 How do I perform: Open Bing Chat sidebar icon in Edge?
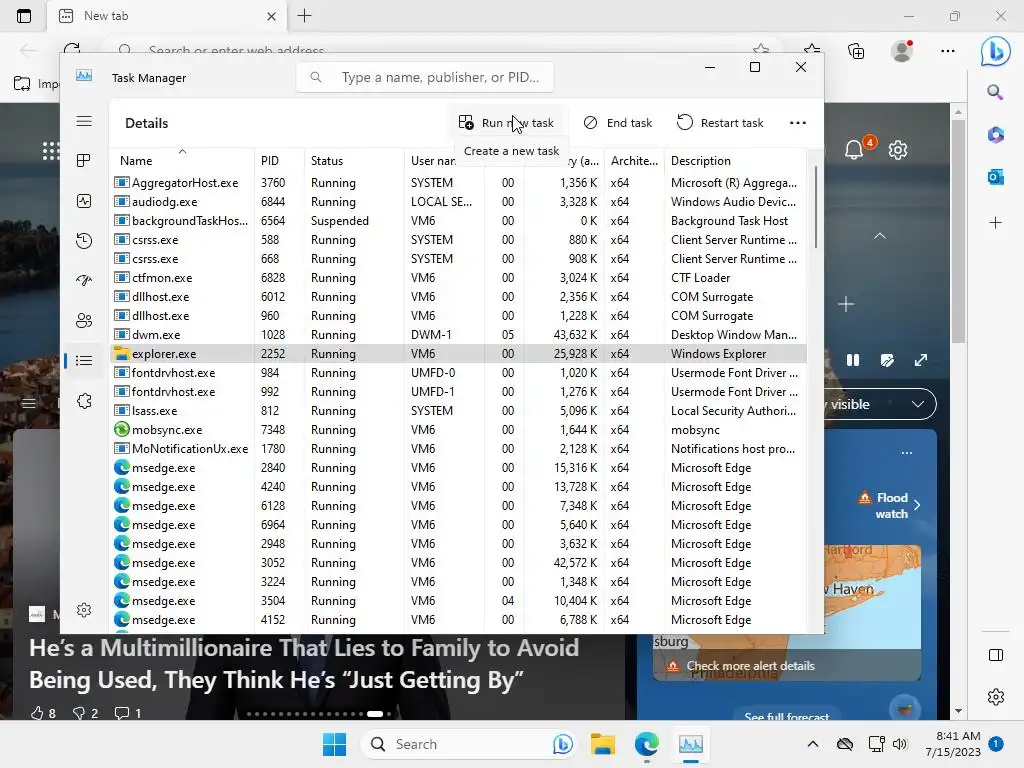pos(995,50)
